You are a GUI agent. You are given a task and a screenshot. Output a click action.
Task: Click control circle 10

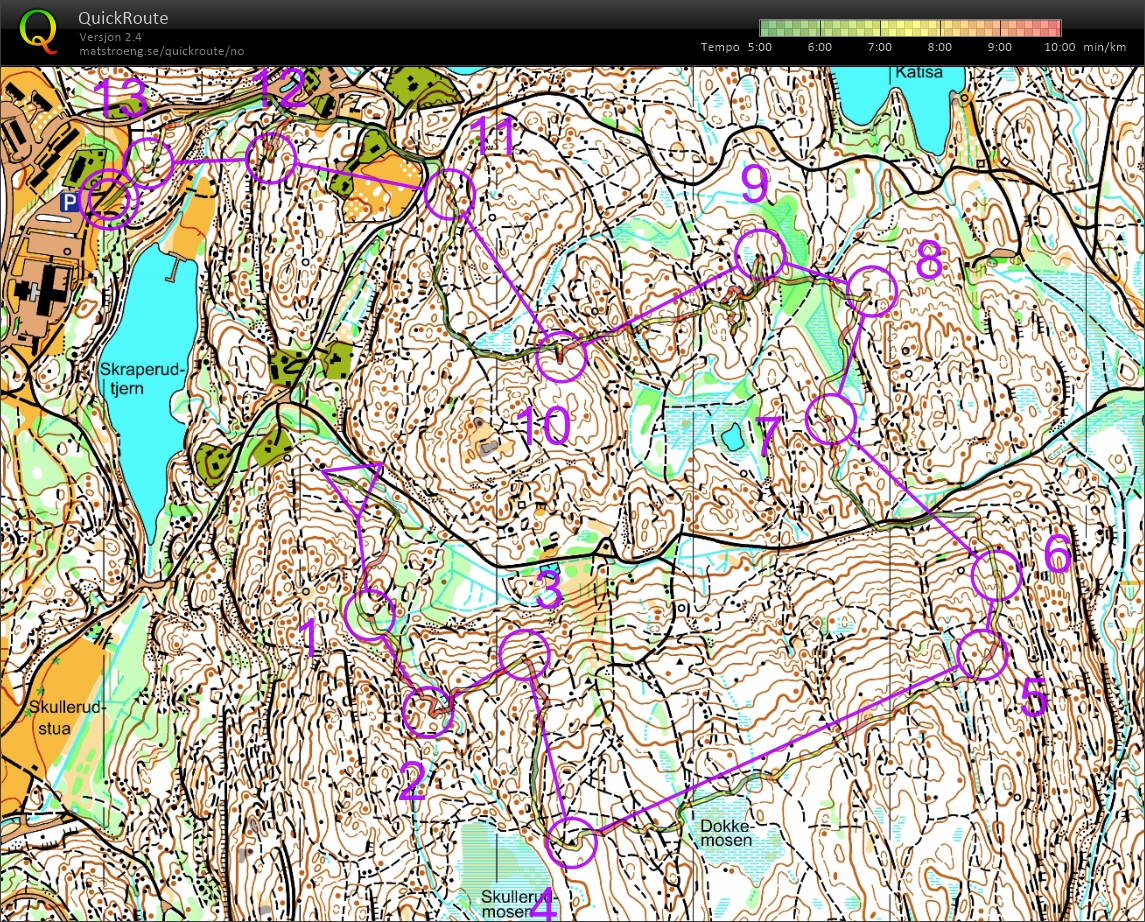click(560, 357)
